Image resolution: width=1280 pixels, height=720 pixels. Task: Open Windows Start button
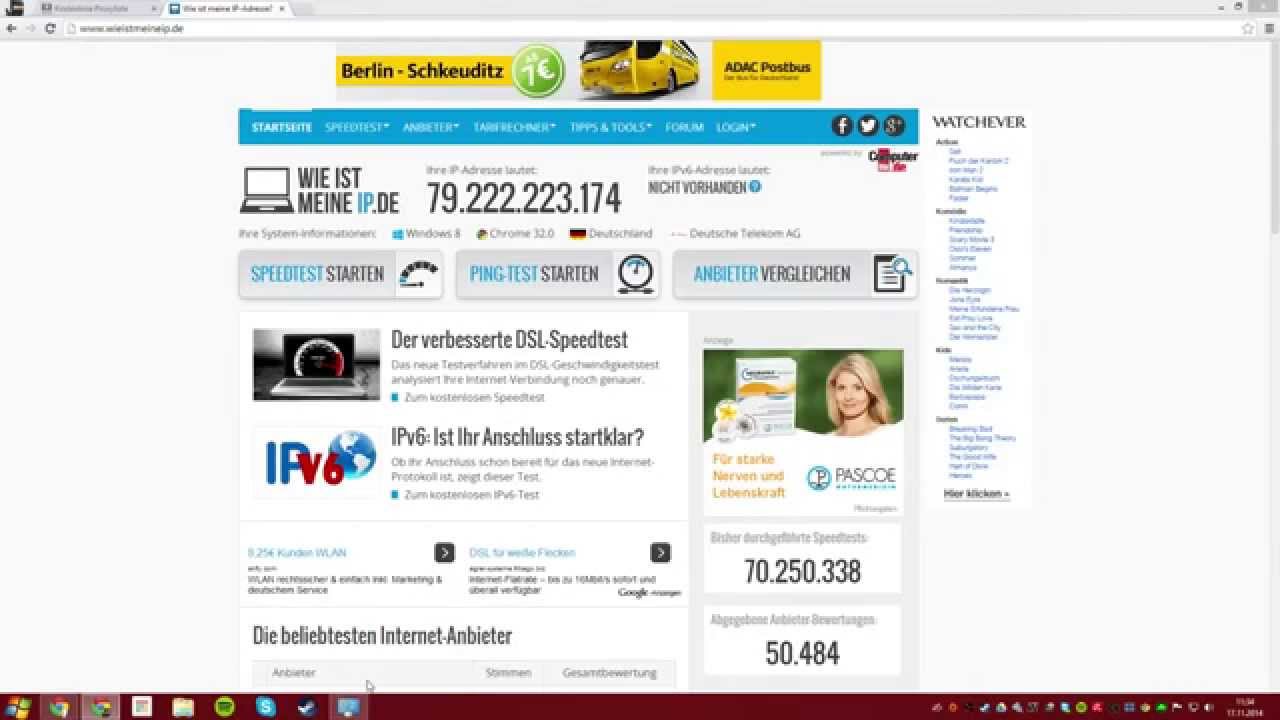pyautogui.click(x=18, y=707)
